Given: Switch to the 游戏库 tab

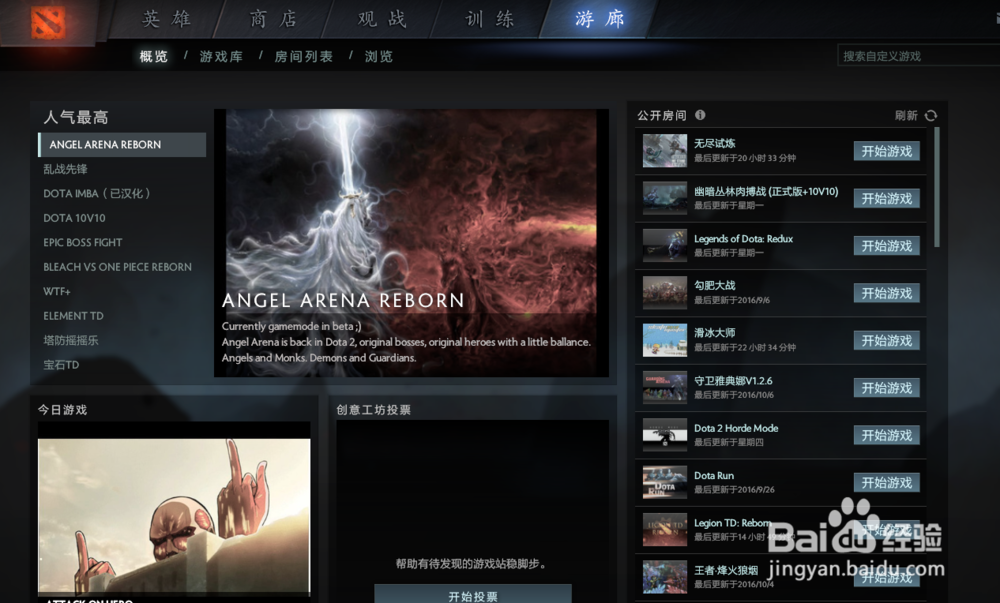Looking at the screenshot, I should pyautogui.click(x=220, y=57).
